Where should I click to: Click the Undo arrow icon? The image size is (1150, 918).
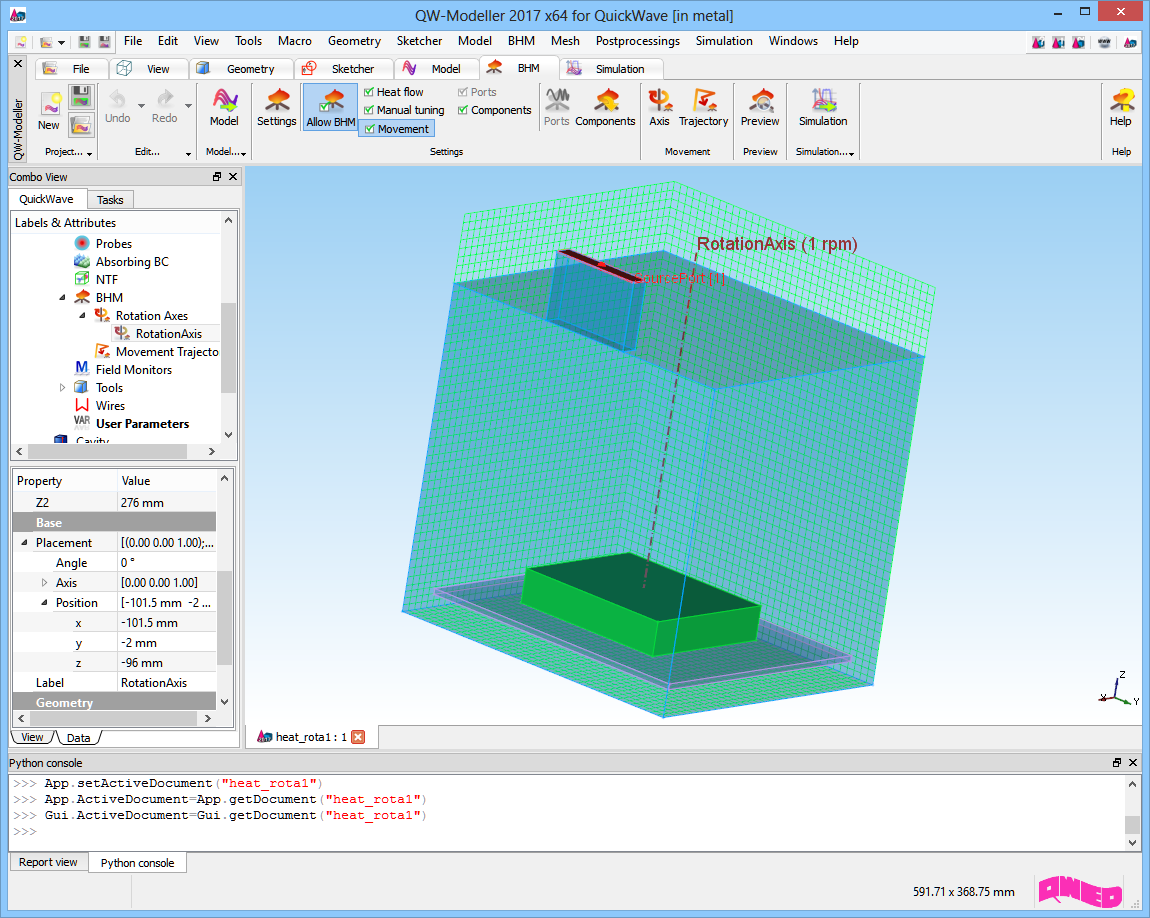117,99
